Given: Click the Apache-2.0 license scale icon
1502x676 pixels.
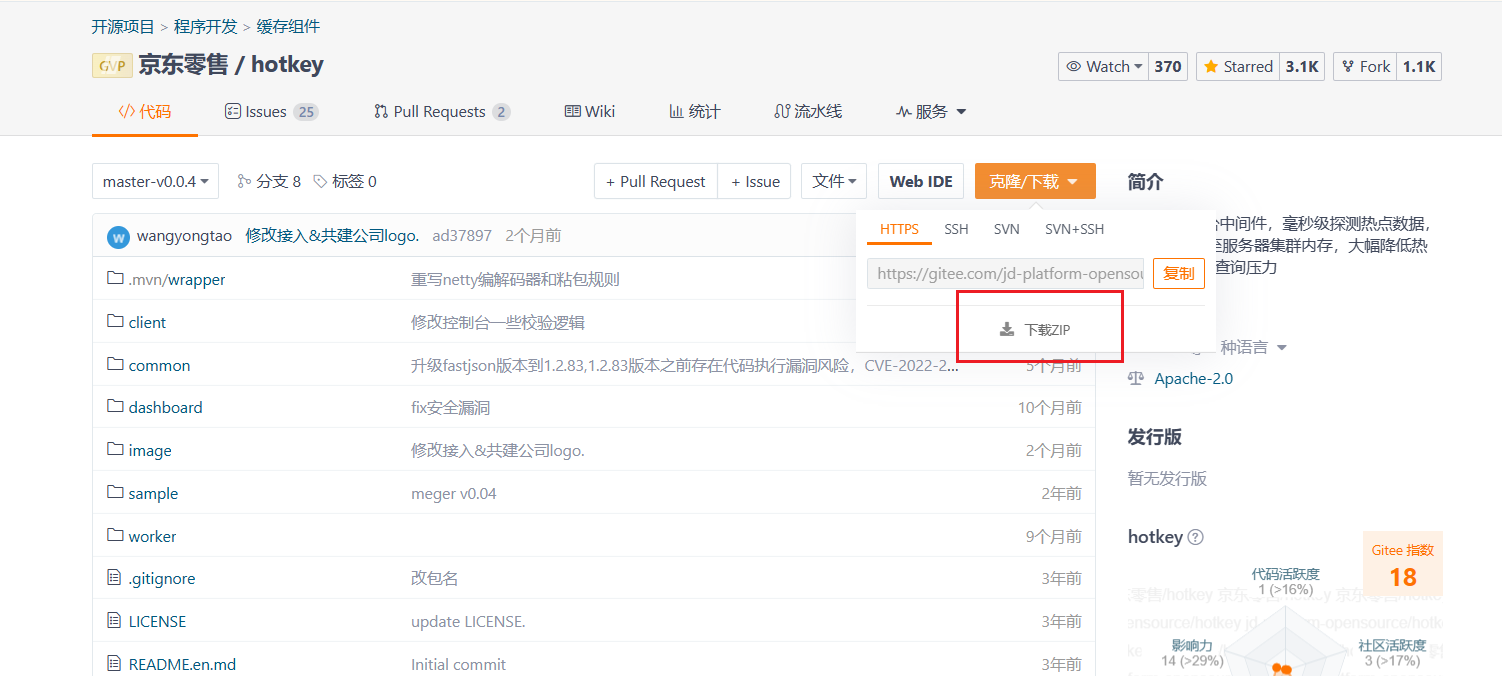Looking at the screenshot, I should click(1135, 379).
